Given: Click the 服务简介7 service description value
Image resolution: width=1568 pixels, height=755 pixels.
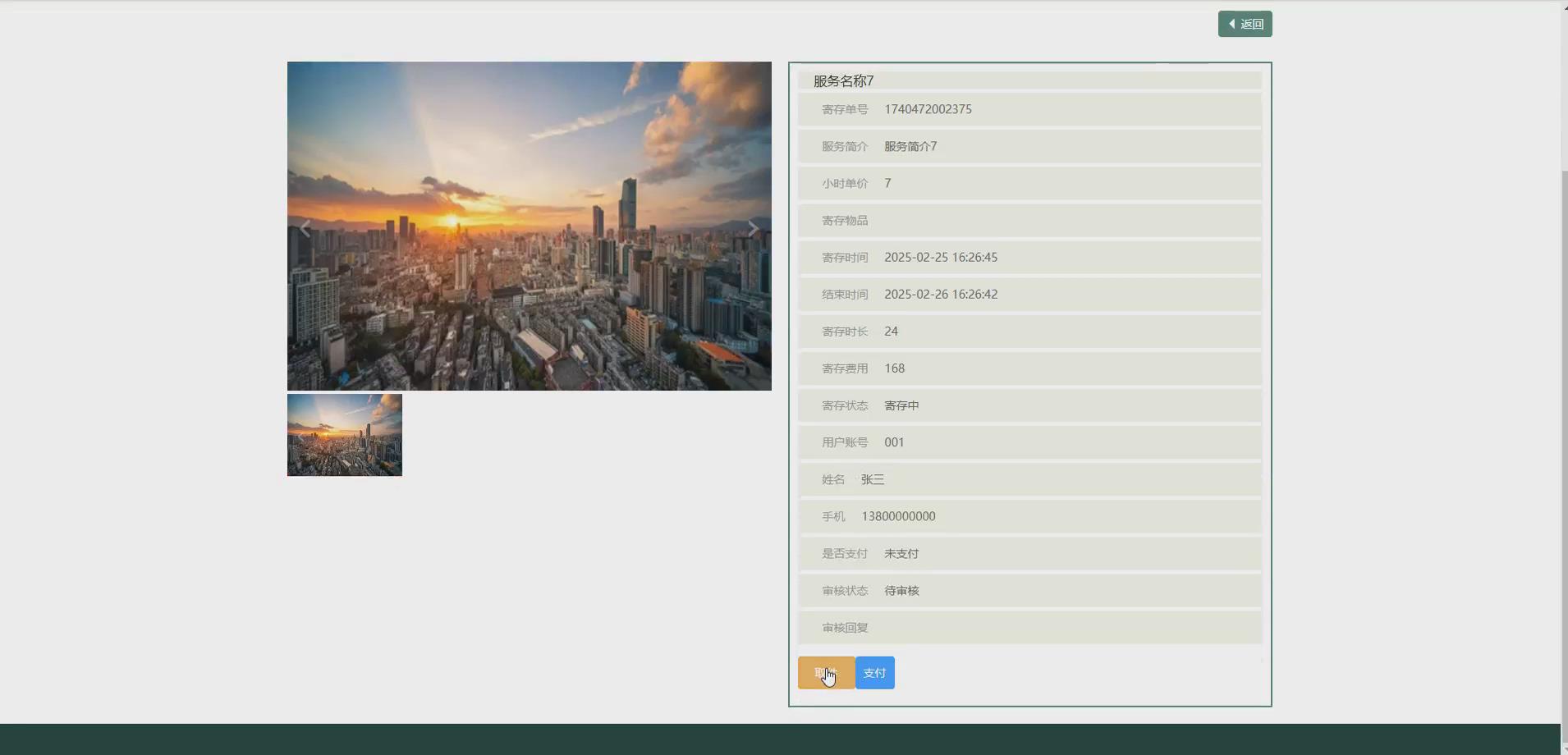Looking at the screenshot, I should pyautogui.click(x=910, y=146).
